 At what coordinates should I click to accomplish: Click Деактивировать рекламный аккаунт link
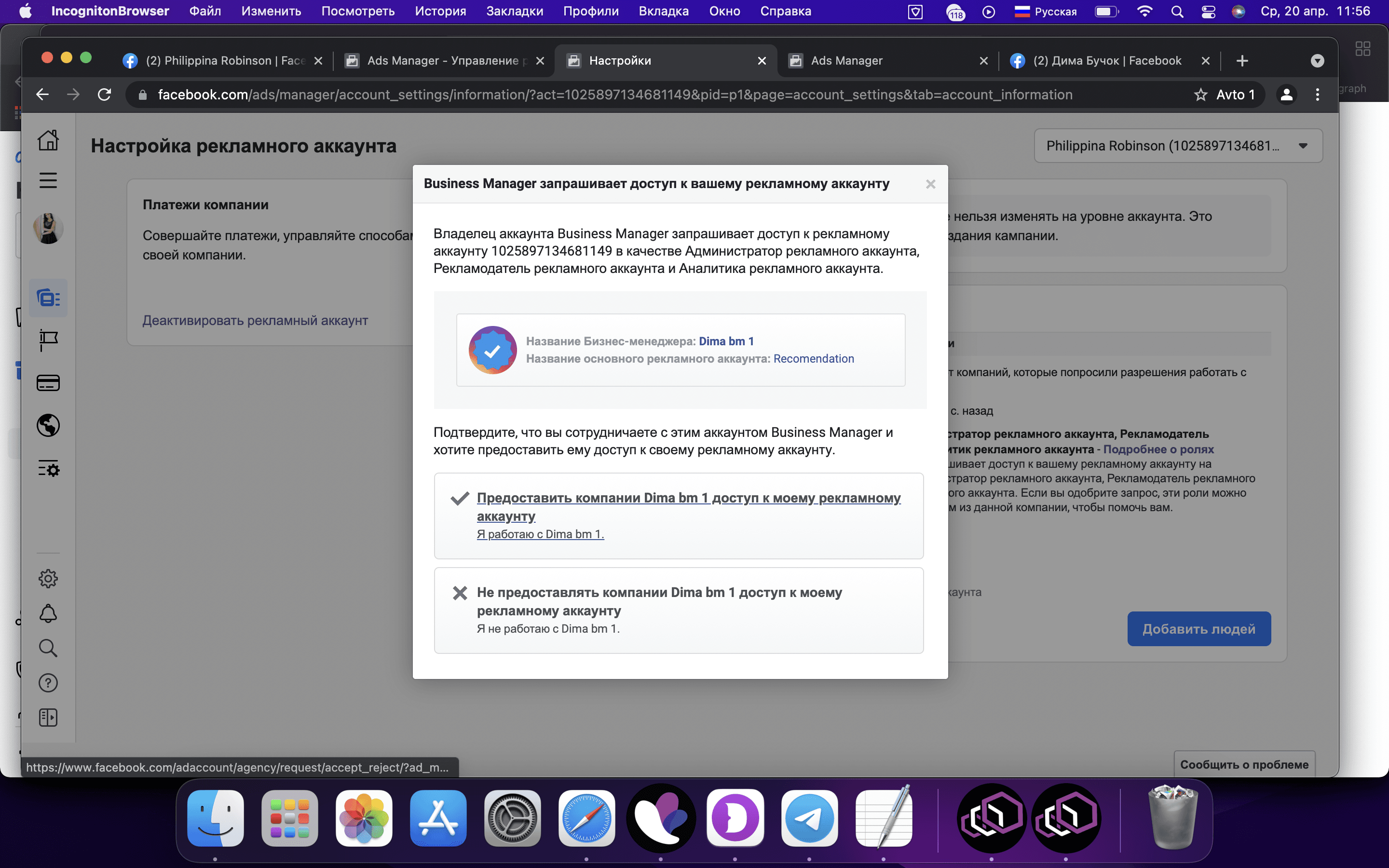point(256,320)
